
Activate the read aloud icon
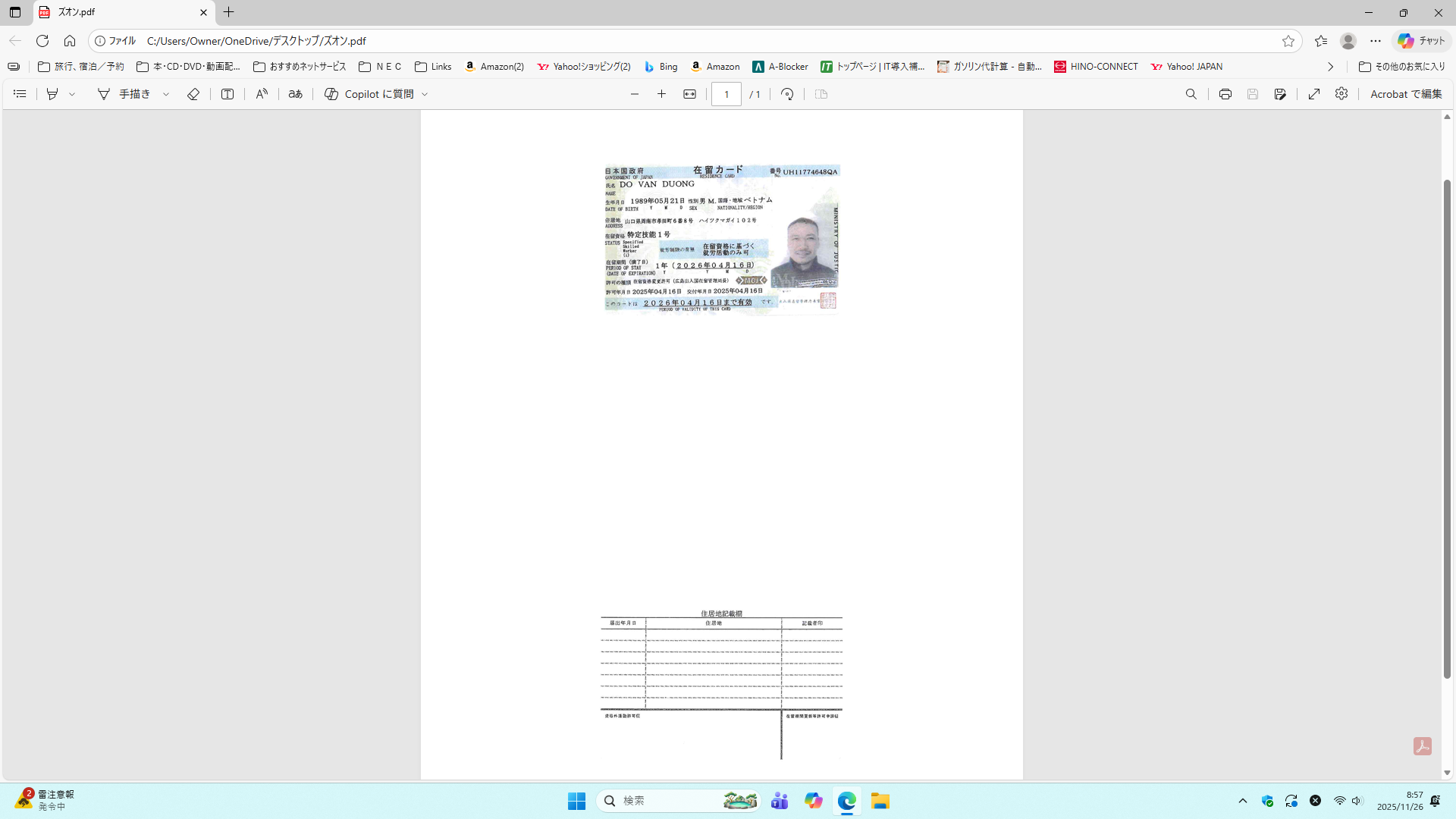262,94
